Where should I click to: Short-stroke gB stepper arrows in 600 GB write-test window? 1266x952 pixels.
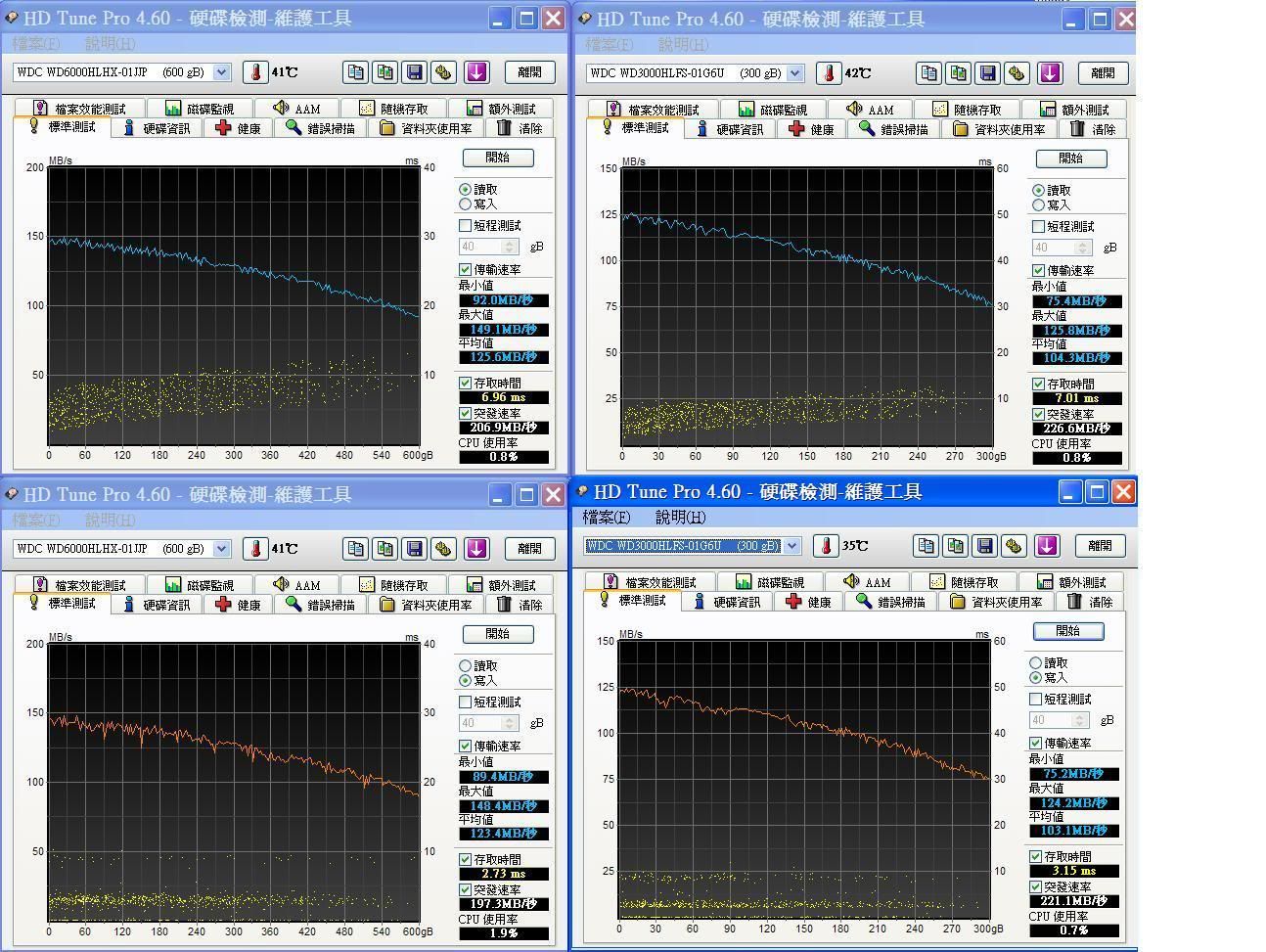coord(510,723)
